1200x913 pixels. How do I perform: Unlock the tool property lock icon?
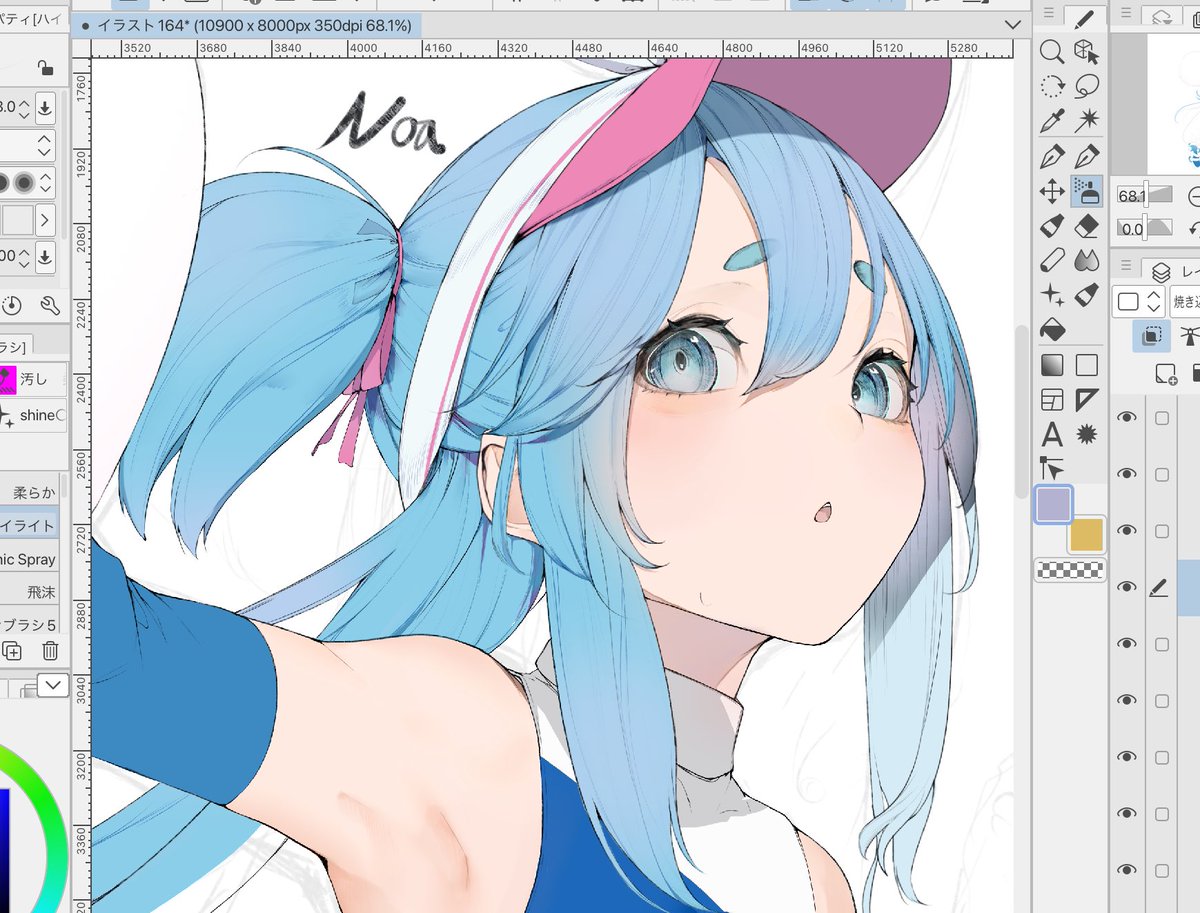[x=45, y=67]
